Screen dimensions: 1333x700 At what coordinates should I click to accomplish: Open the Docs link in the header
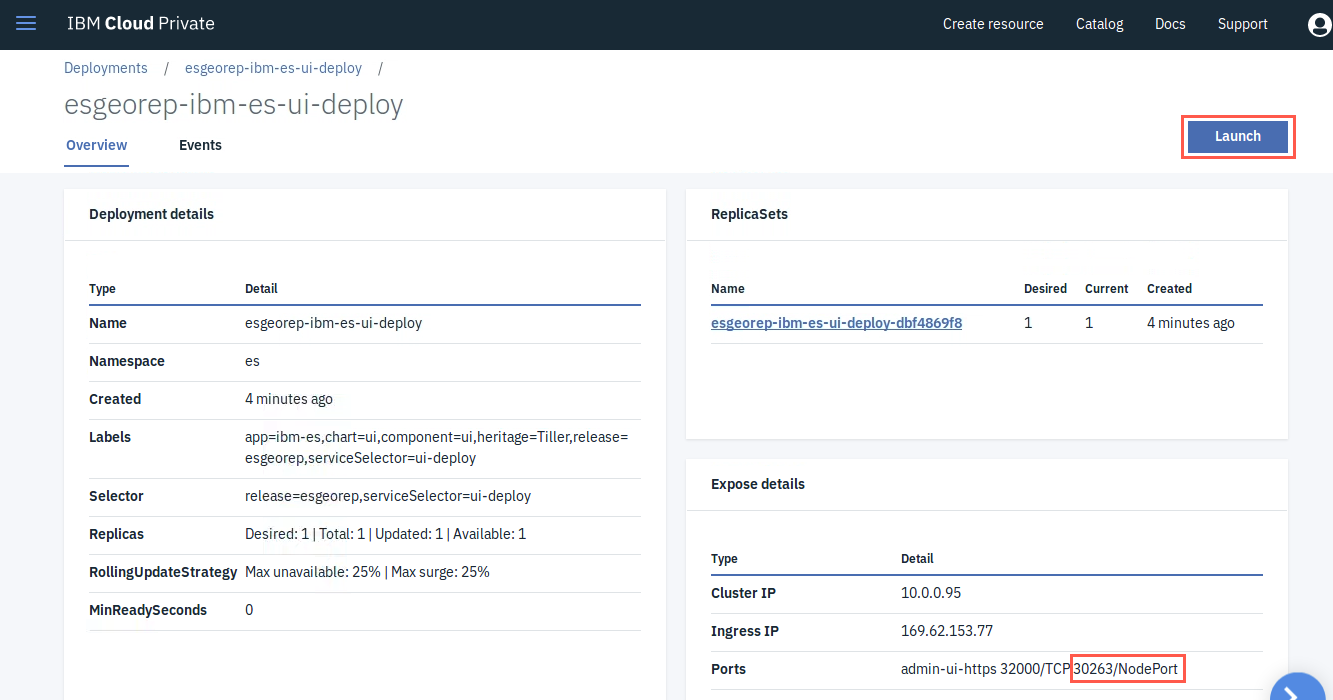tap(1170, 24)
